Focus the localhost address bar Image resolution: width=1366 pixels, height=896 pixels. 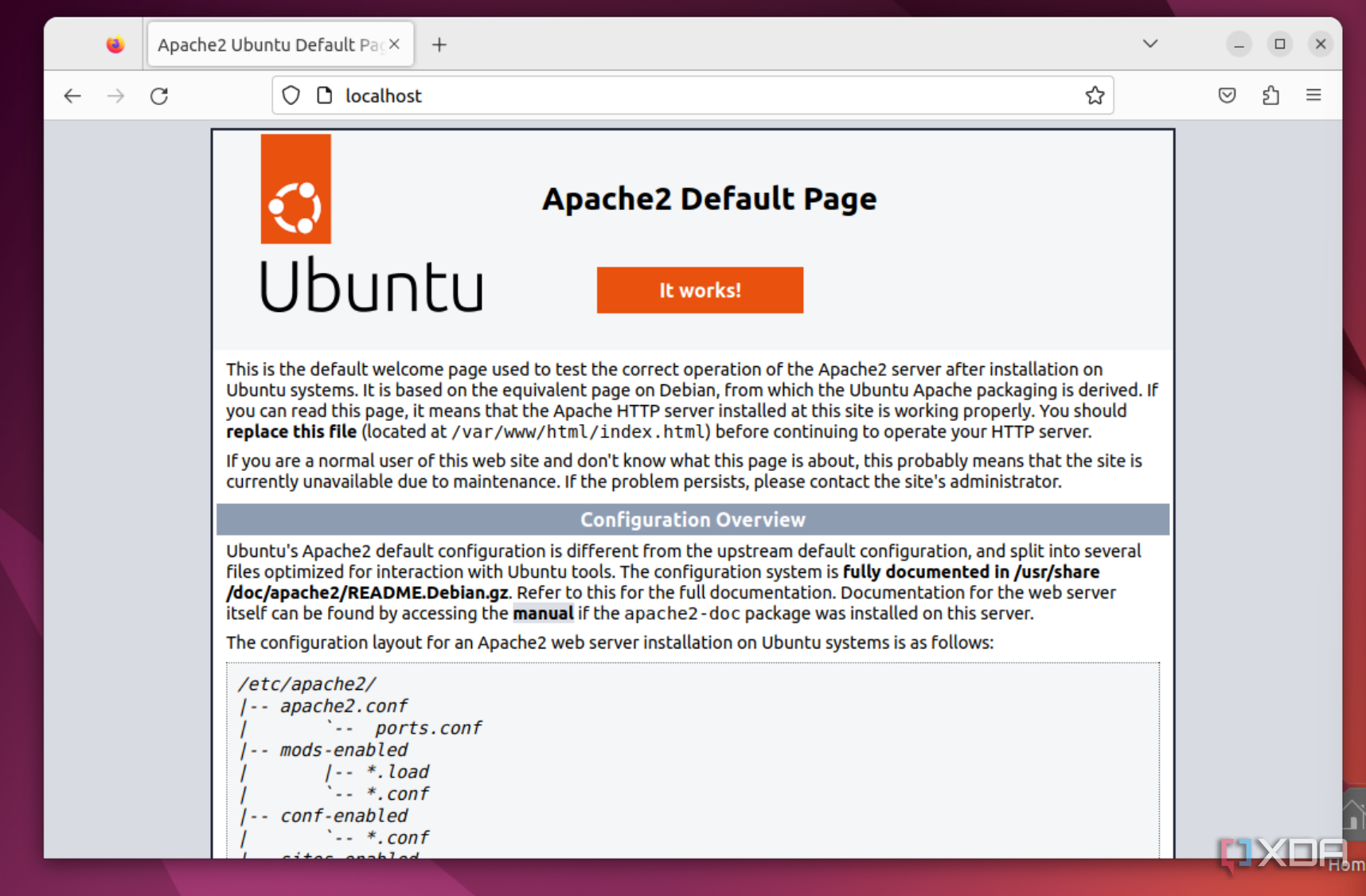(693, 95)
